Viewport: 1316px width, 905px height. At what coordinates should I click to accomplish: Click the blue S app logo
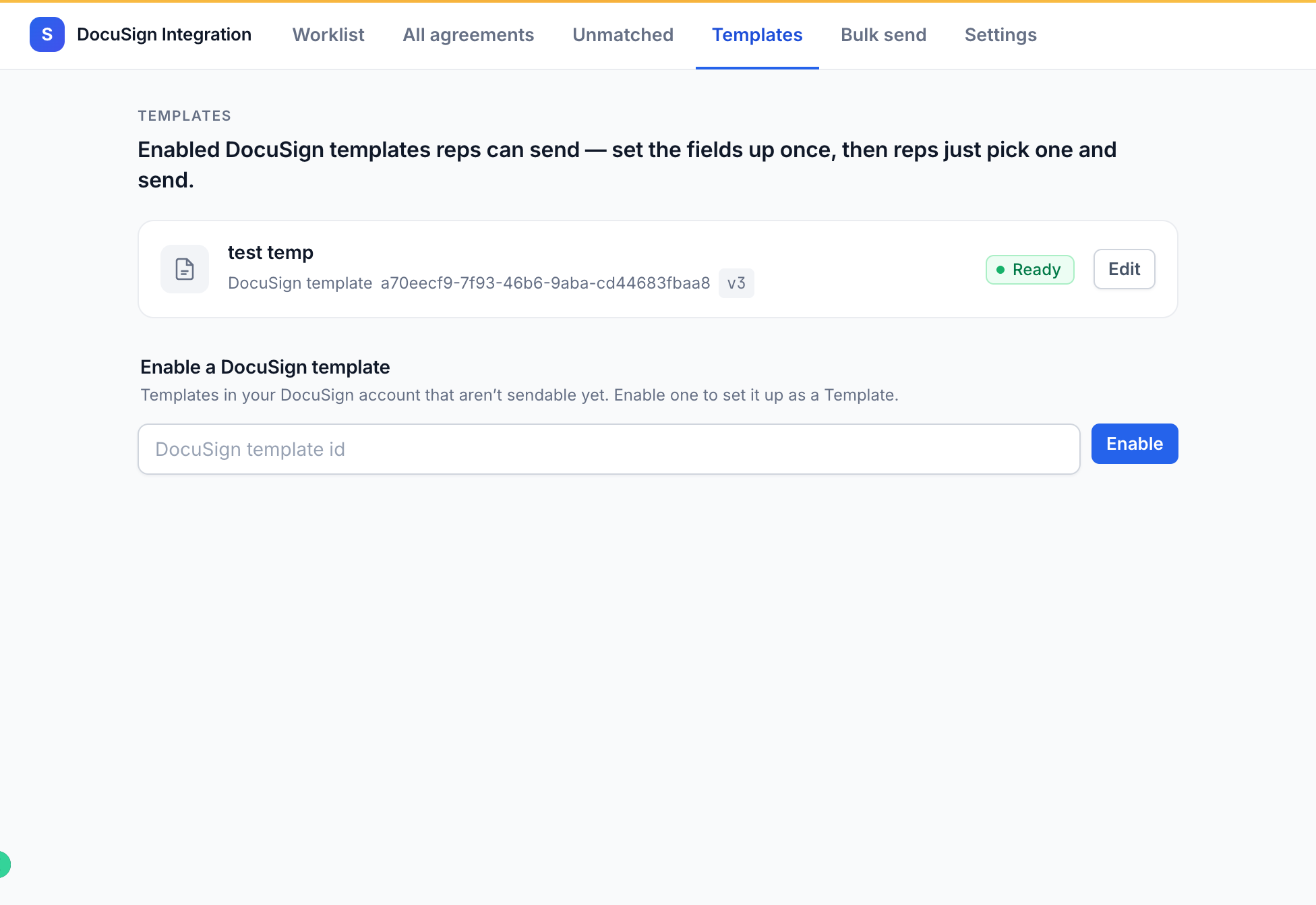tap(47, 34)
